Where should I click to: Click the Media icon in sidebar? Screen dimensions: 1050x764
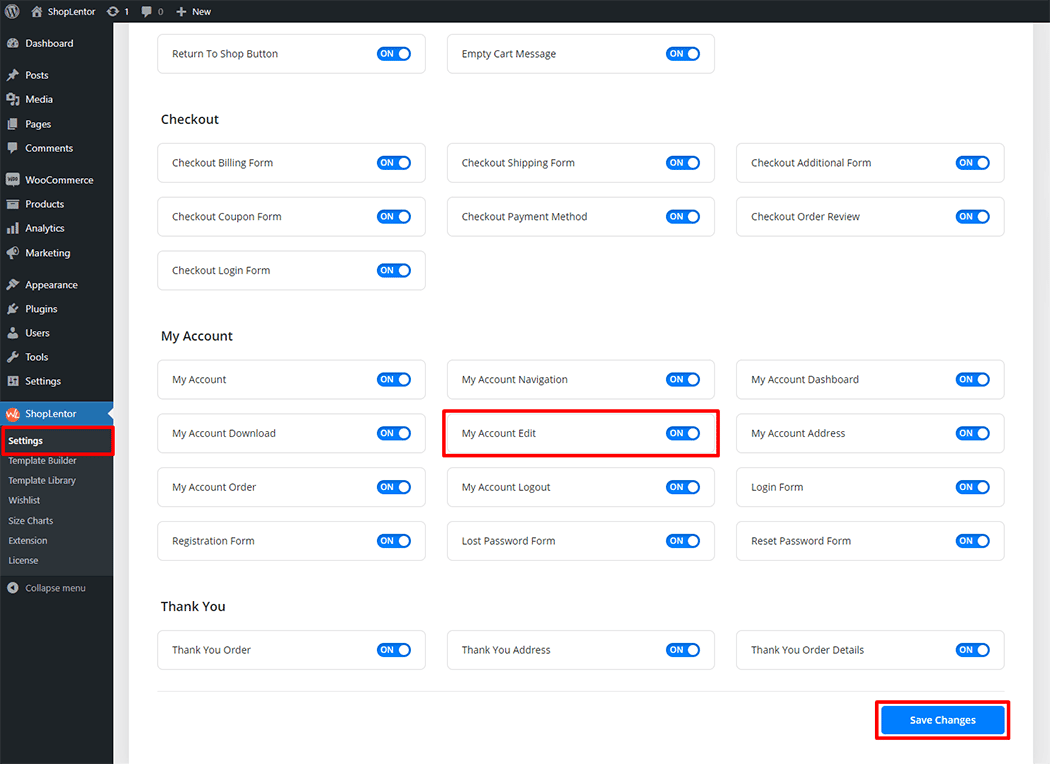pos(13,100)
